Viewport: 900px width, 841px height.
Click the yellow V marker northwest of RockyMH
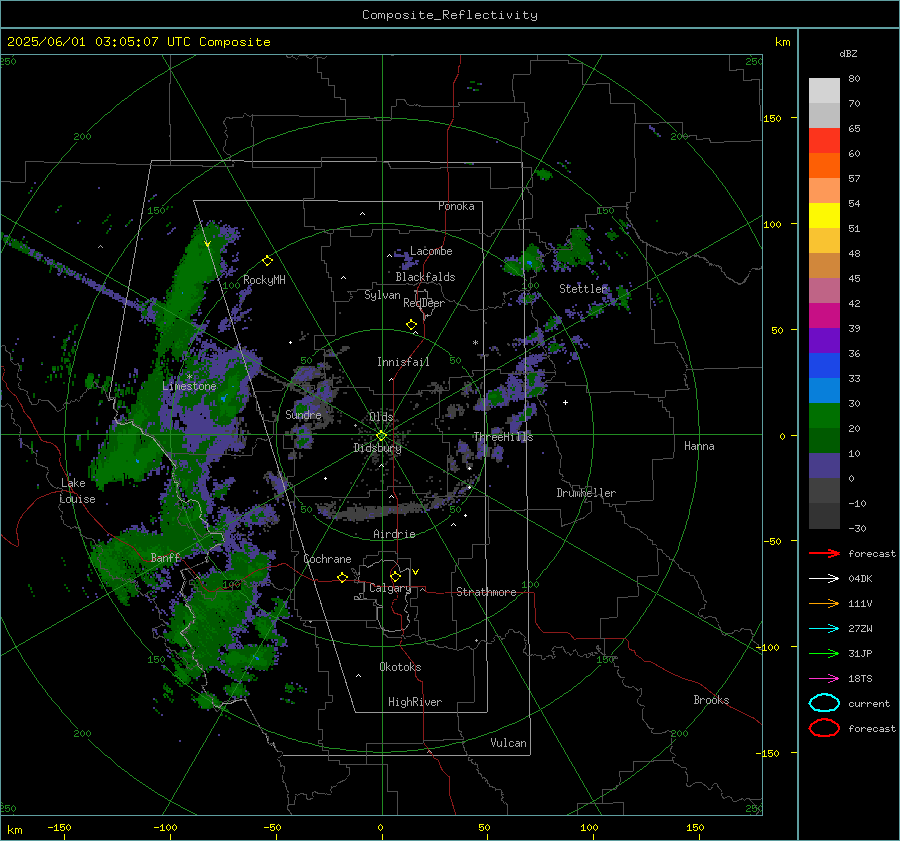(x=208, y=245)
